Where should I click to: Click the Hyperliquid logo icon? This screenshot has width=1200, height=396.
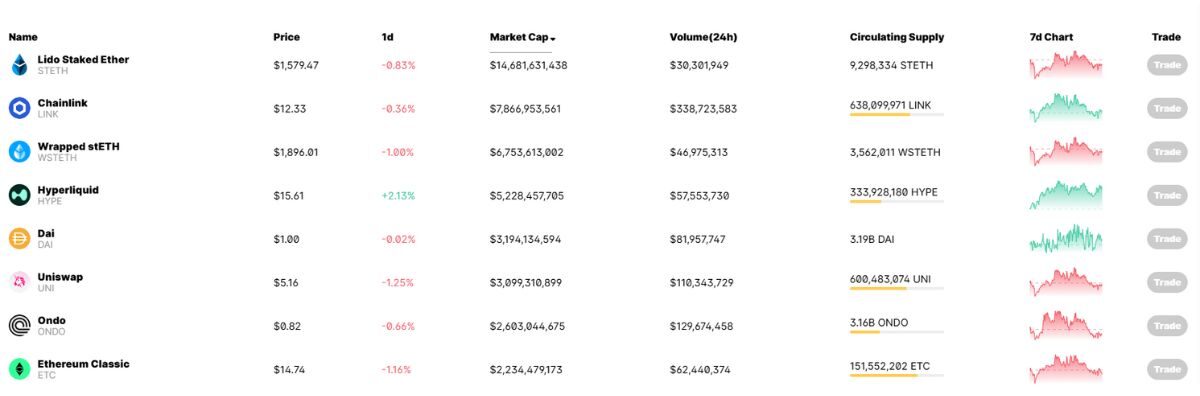click(x=19, y=195)
